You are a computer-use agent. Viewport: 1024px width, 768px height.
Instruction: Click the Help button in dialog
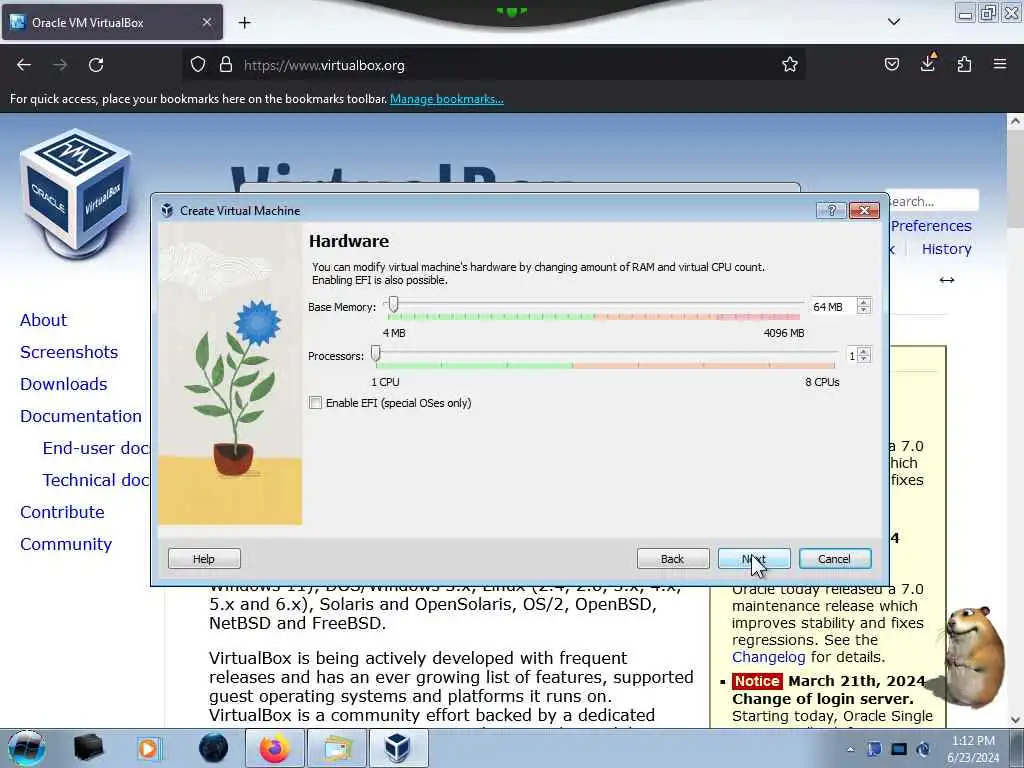tap(204, 559)
